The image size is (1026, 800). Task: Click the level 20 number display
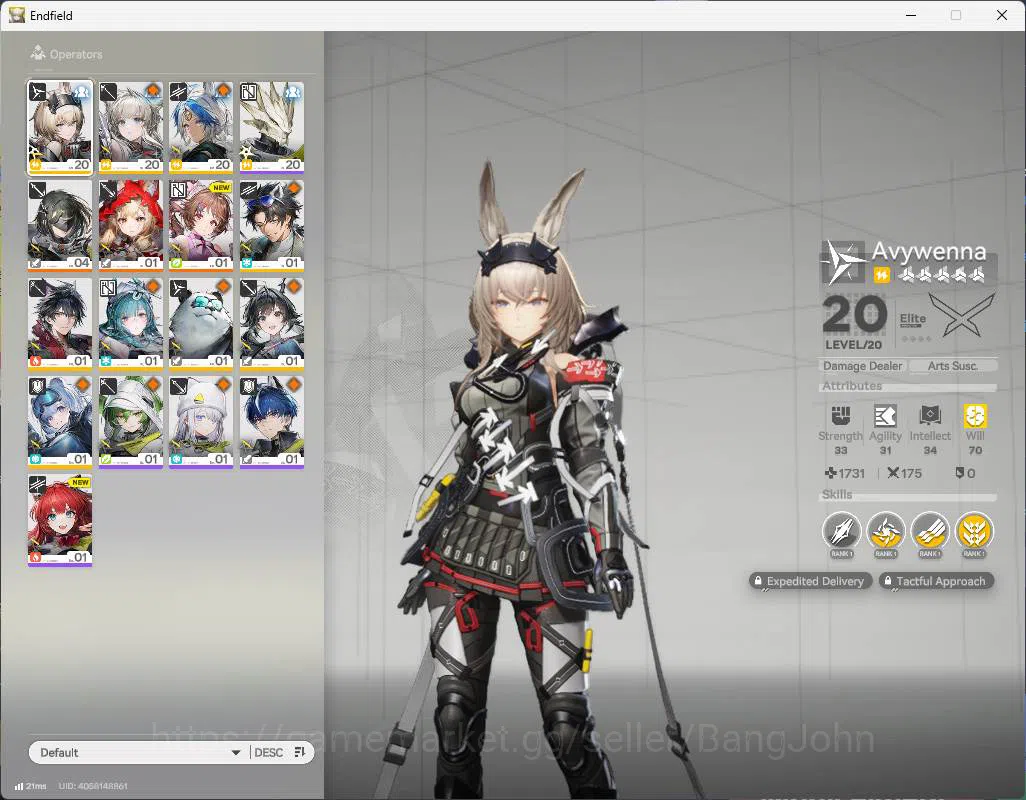[x=855, y=315]
